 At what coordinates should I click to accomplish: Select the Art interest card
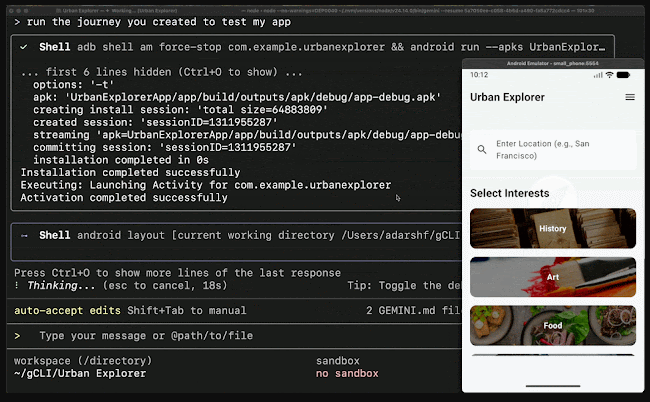tap(552, 277)
